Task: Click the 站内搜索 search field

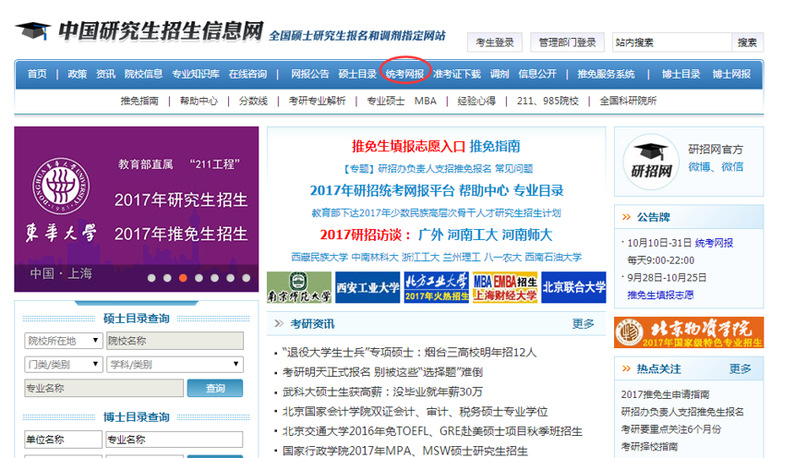Action: click(672, 43)
